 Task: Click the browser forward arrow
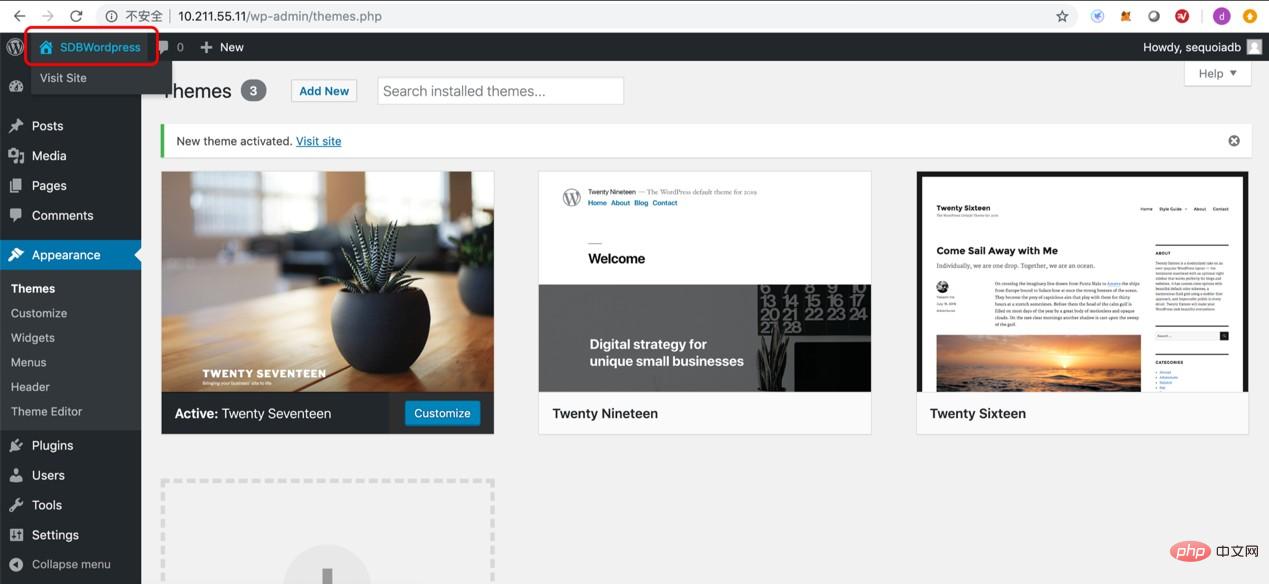(x=47, y=16)
